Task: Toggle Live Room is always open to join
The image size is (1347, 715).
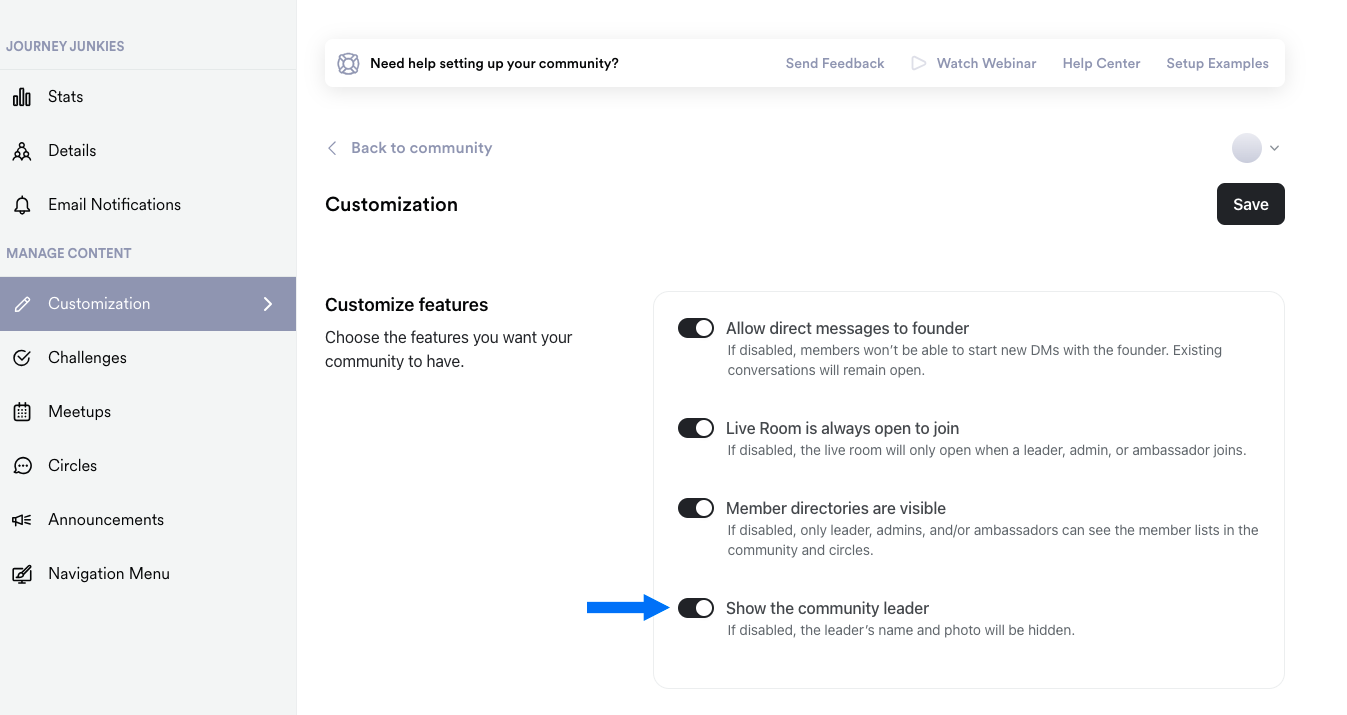Action: [696, 428]
